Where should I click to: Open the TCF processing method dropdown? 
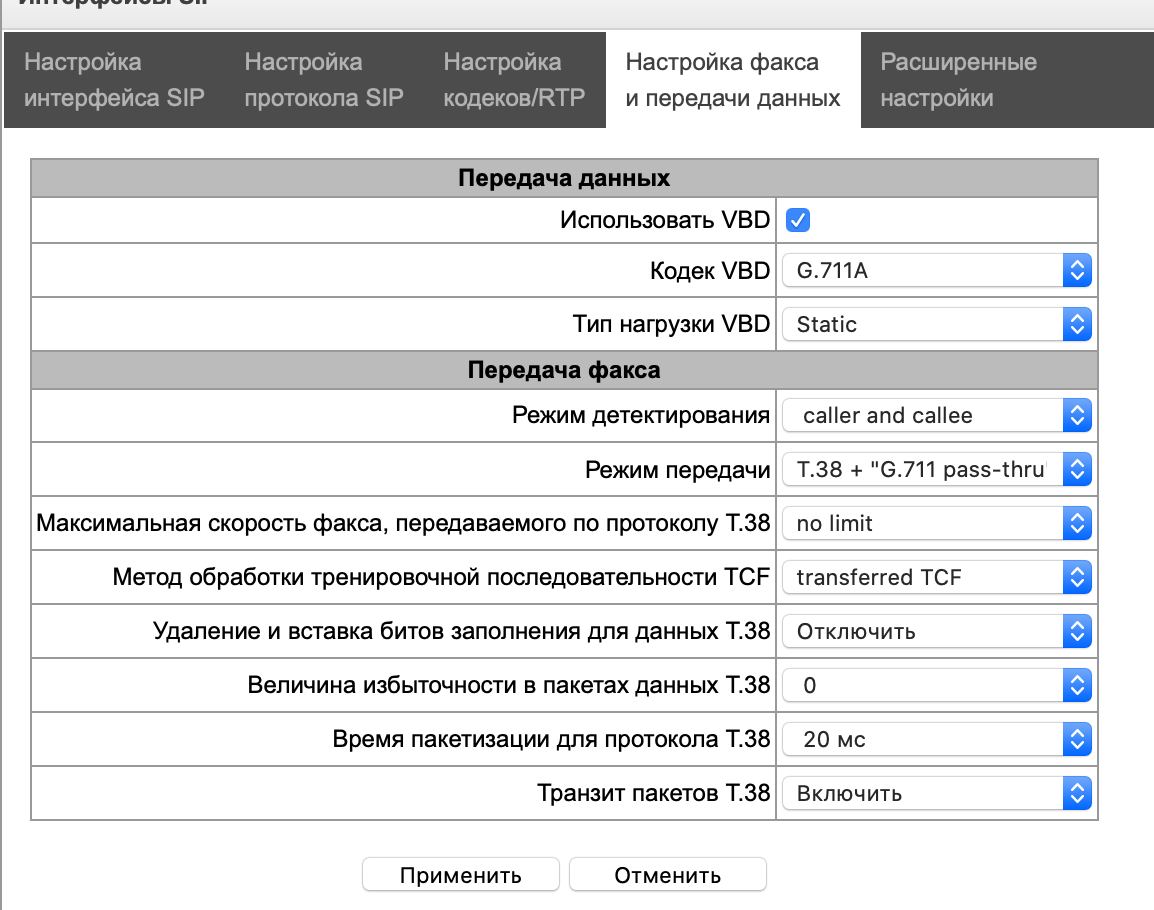pos(936,577)
